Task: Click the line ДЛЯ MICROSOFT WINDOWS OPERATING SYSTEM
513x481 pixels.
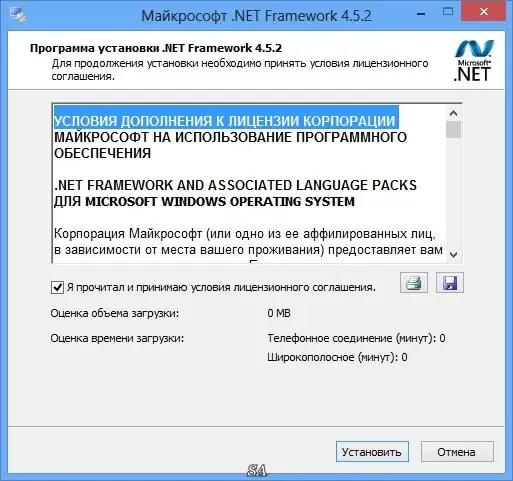Action: point(204,202)
